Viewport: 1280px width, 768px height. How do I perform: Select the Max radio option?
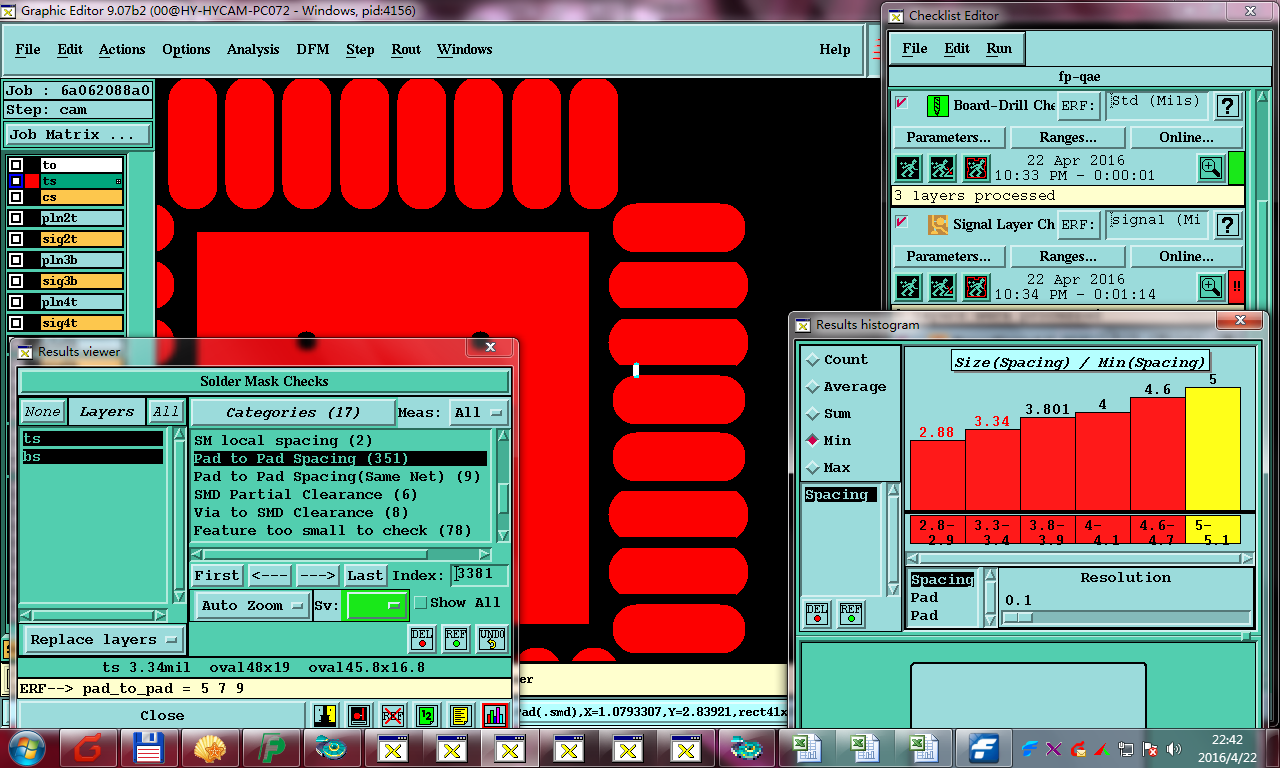tap(813, 468)
